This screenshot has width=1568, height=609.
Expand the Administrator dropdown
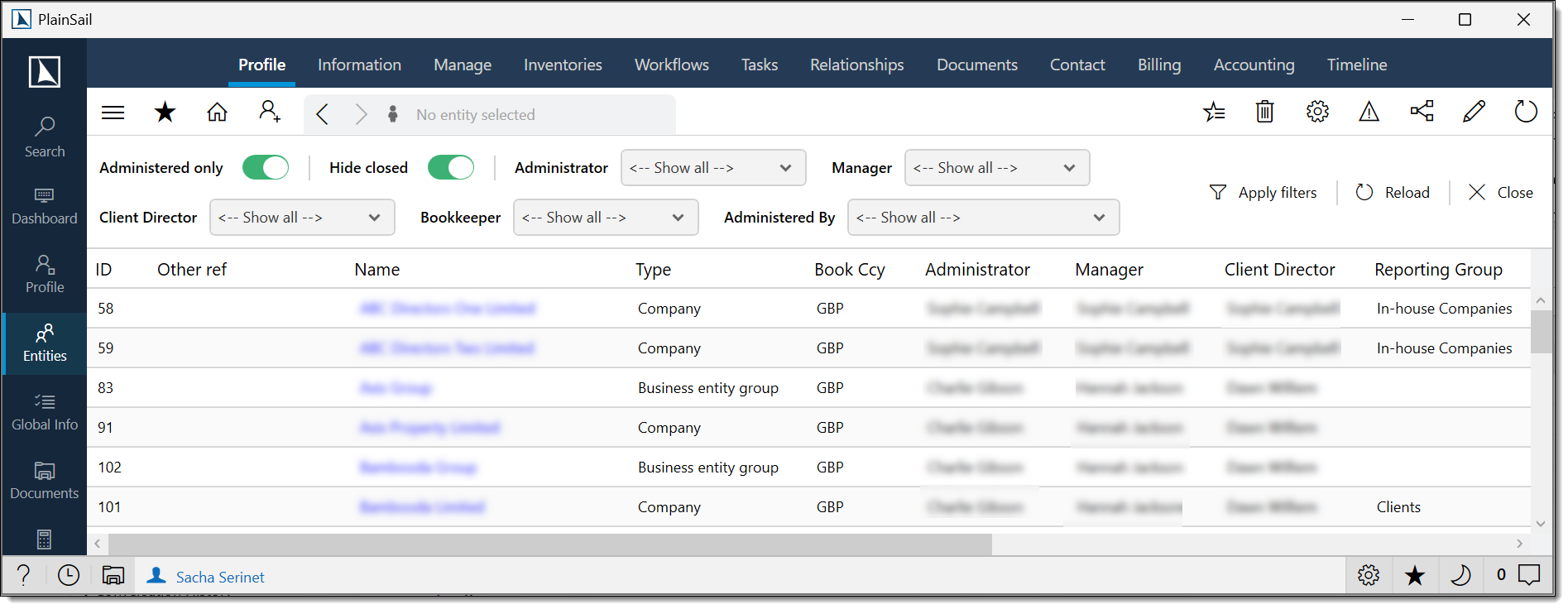click(713, 168)
